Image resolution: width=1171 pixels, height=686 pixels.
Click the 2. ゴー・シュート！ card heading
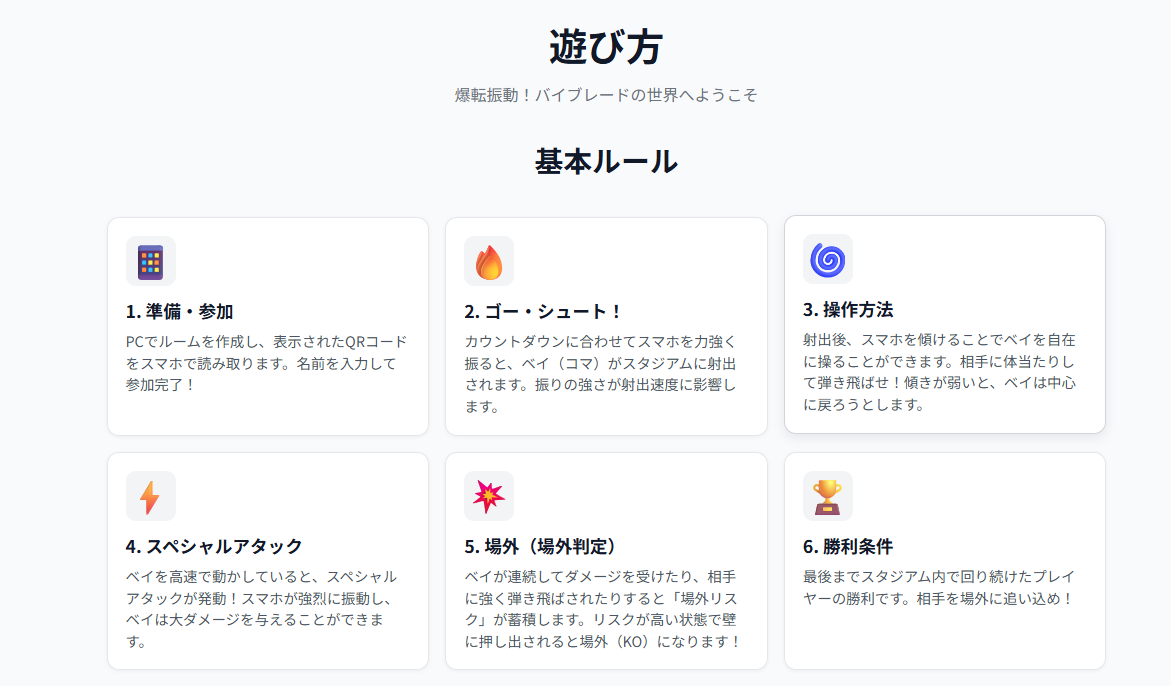click(x=544, y=312)
